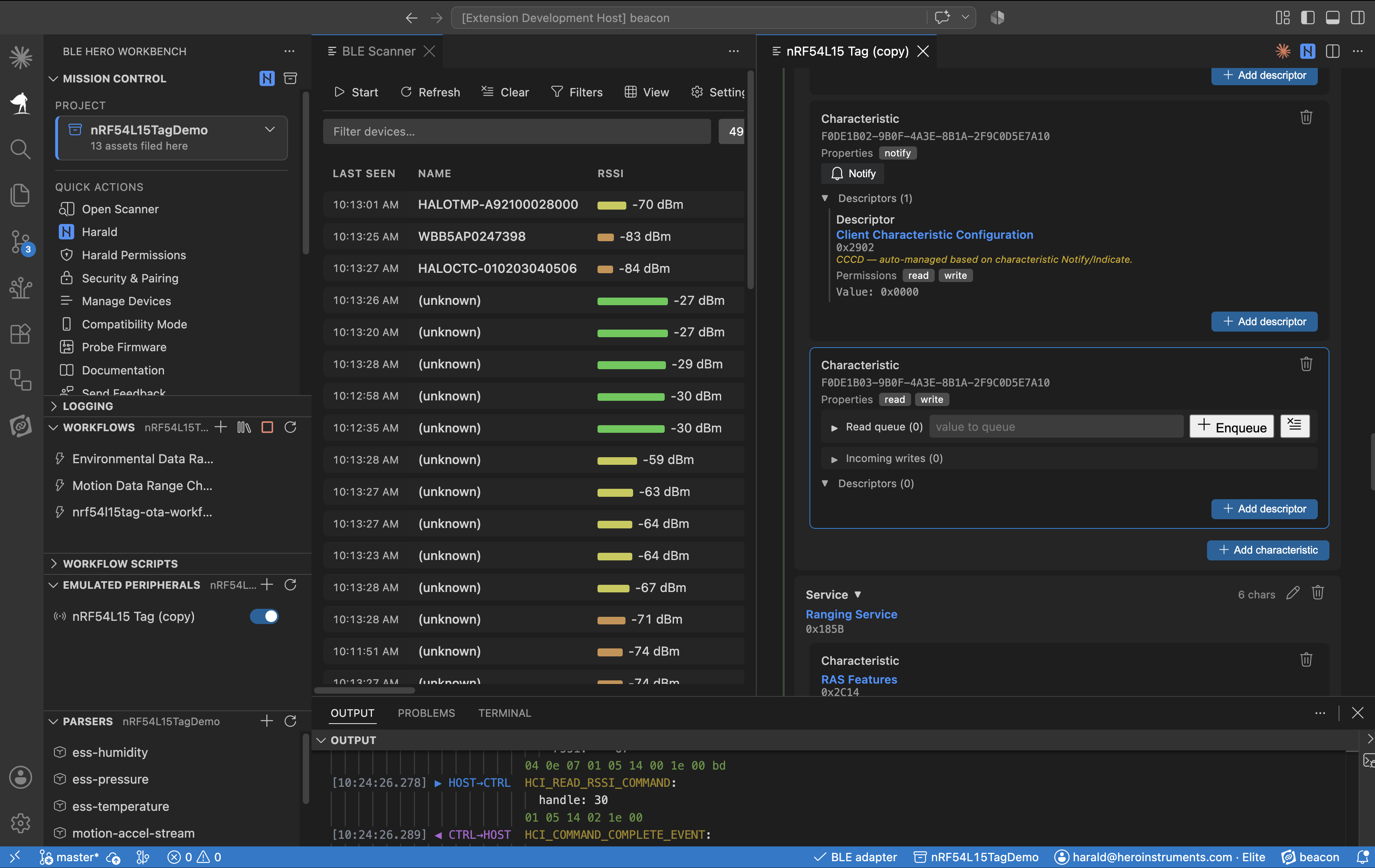The height and width of the screenshot is (868, 1375).
Task: Add a new workflow with plus icon
Action: click(x=221, y=427)
